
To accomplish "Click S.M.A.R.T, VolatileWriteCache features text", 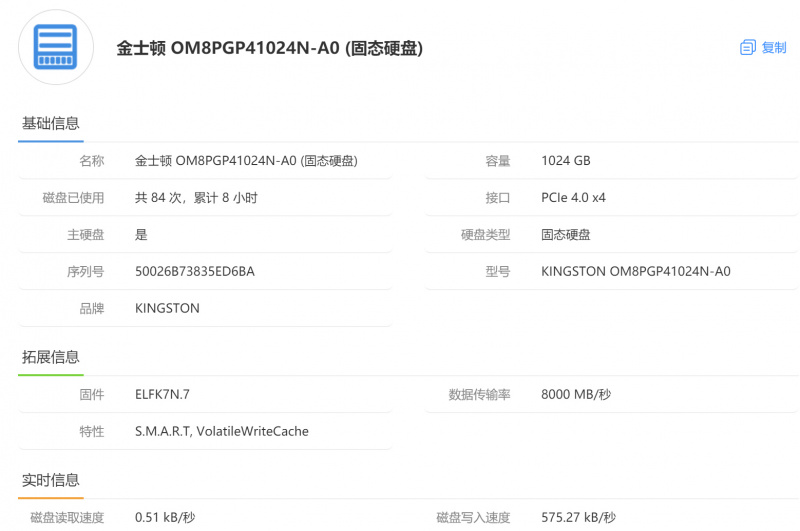I will (221, 432).
